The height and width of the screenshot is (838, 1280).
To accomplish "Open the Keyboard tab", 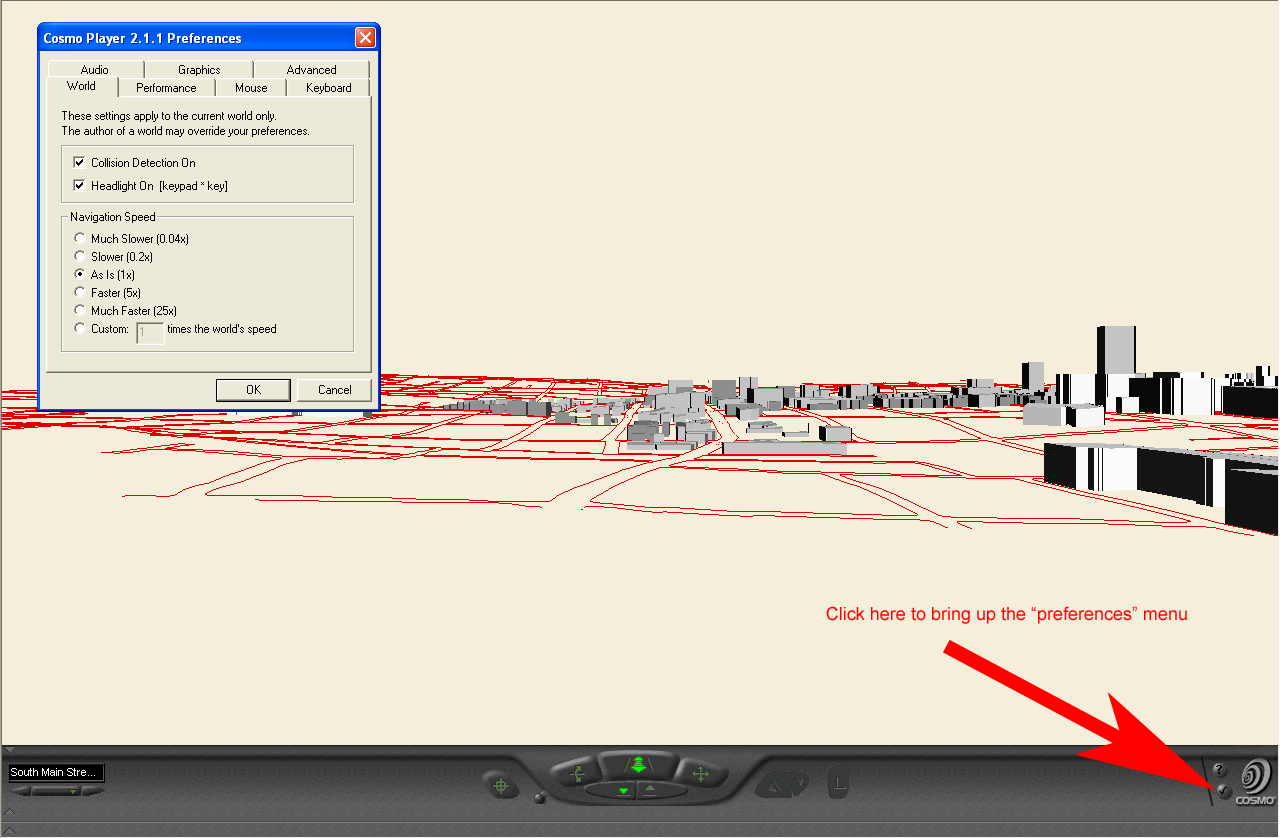I will [328, 88].
